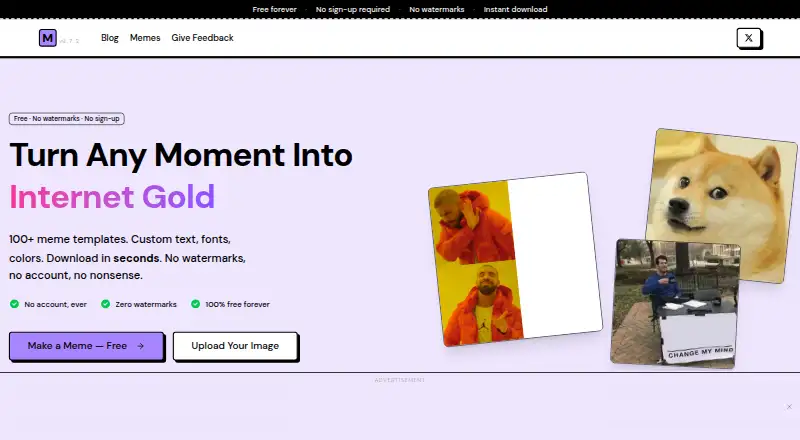Click the purple M logo icon
Image resolution: width=800 pixels, height=440 pixels.
47,38
